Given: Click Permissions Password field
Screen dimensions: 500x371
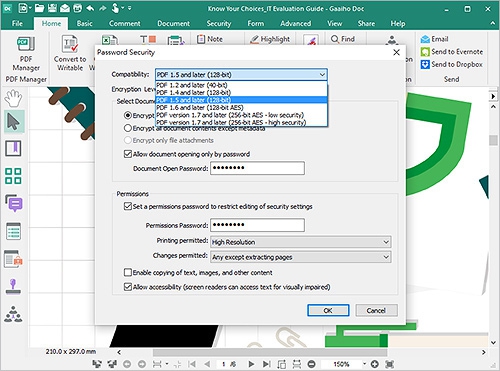Looking at the screenshot, I should pos(257,225).
